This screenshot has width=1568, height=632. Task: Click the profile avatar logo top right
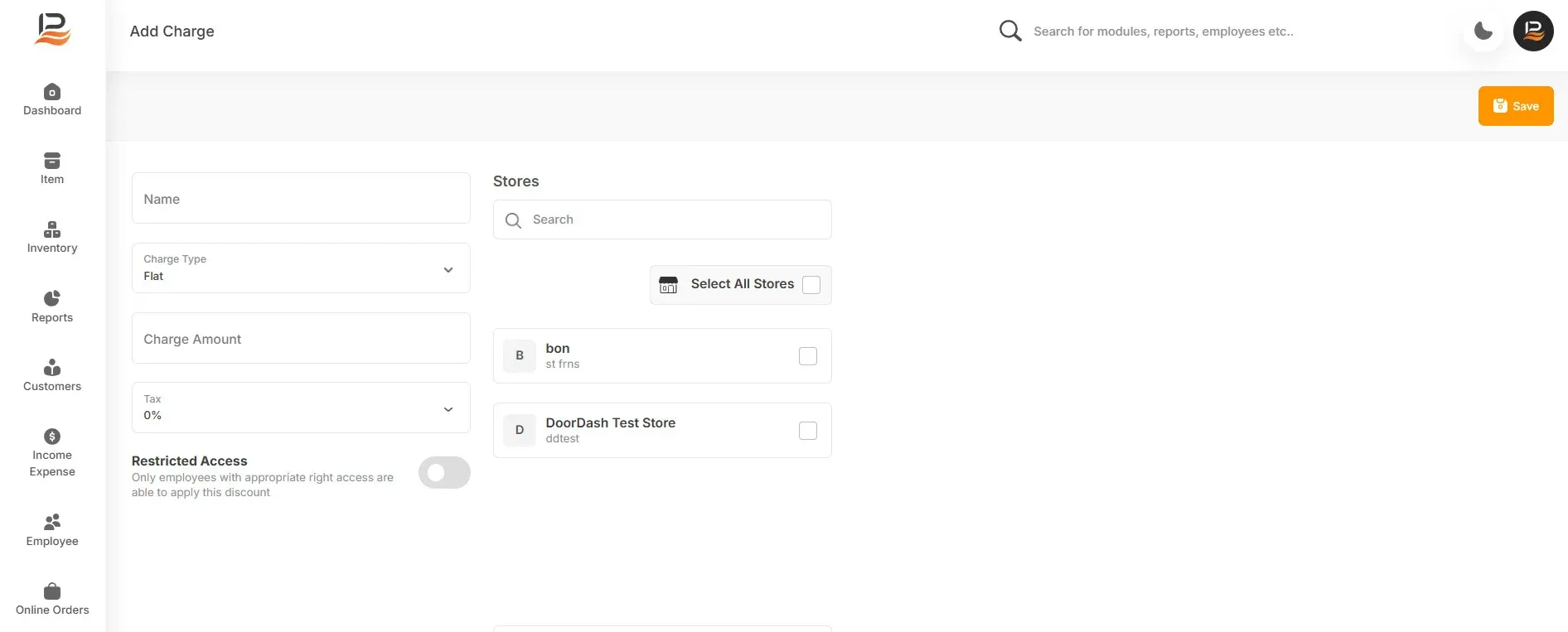click(1533, 31)
